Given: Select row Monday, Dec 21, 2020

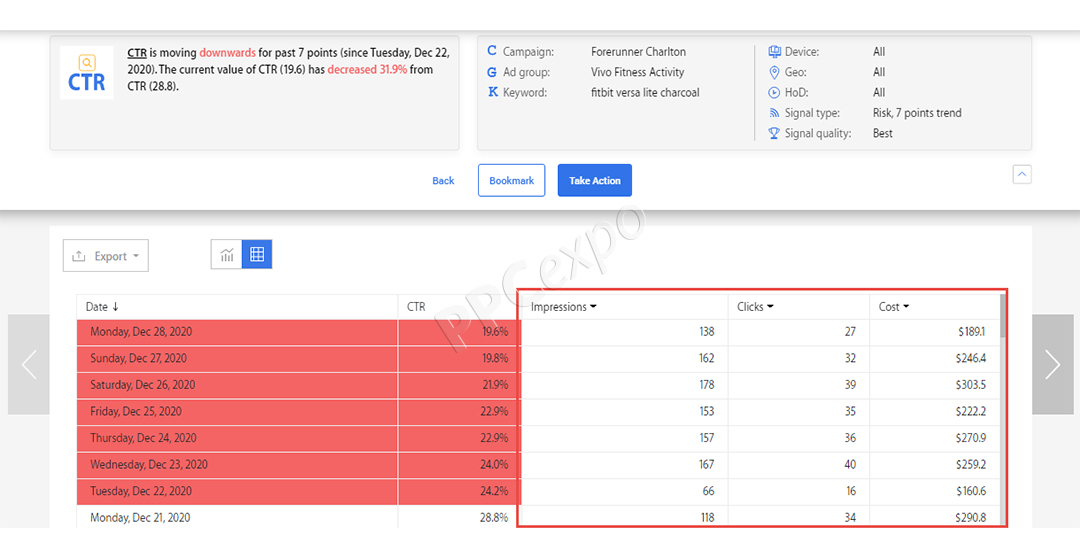Looking at the screenshot, I should (x=537, y=517).
